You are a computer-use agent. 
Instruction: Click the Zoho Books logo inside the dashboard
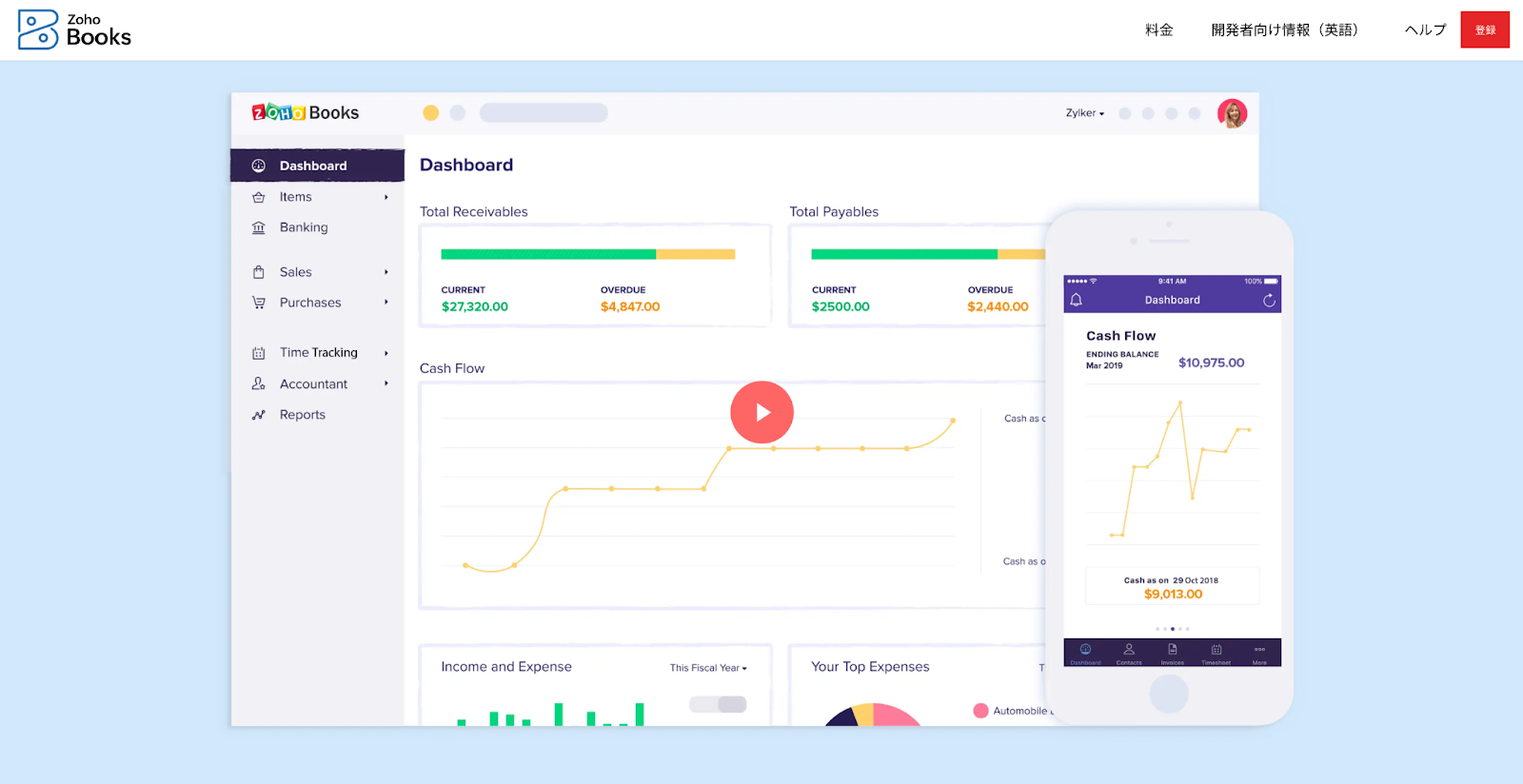tap(306, 112)
